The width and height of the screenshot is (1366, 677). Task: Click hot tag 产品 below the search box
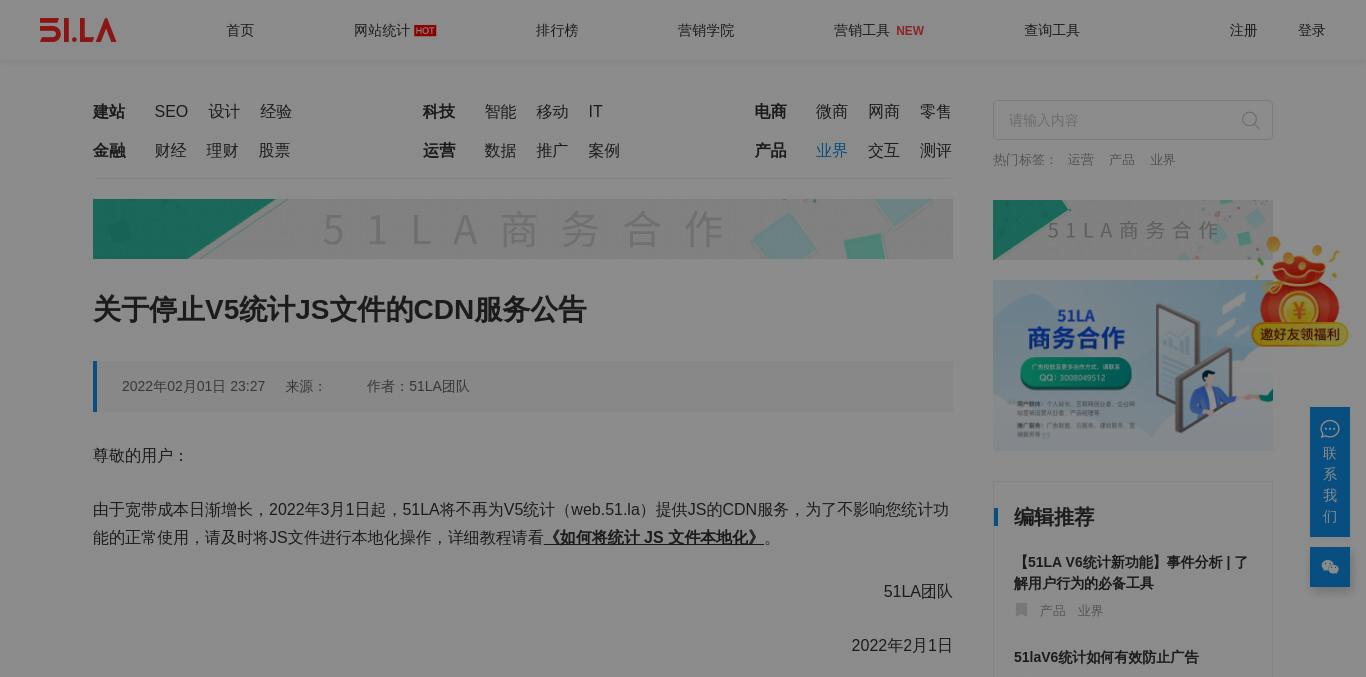click(1122, 160)
